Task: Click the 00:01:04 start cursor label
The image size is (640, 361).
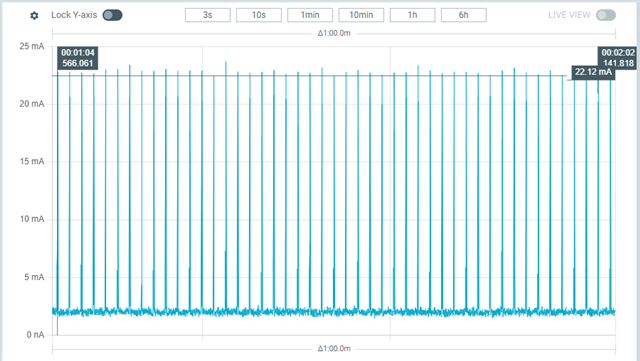Action: pyautogui.click(x=78, y=58)
